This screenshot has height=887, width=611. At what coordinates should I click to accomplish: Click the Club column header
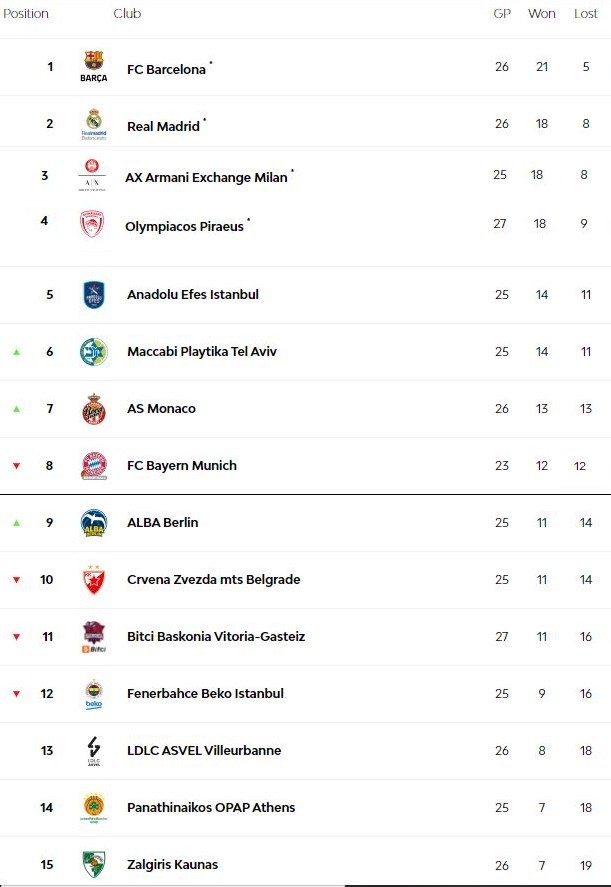127,14
